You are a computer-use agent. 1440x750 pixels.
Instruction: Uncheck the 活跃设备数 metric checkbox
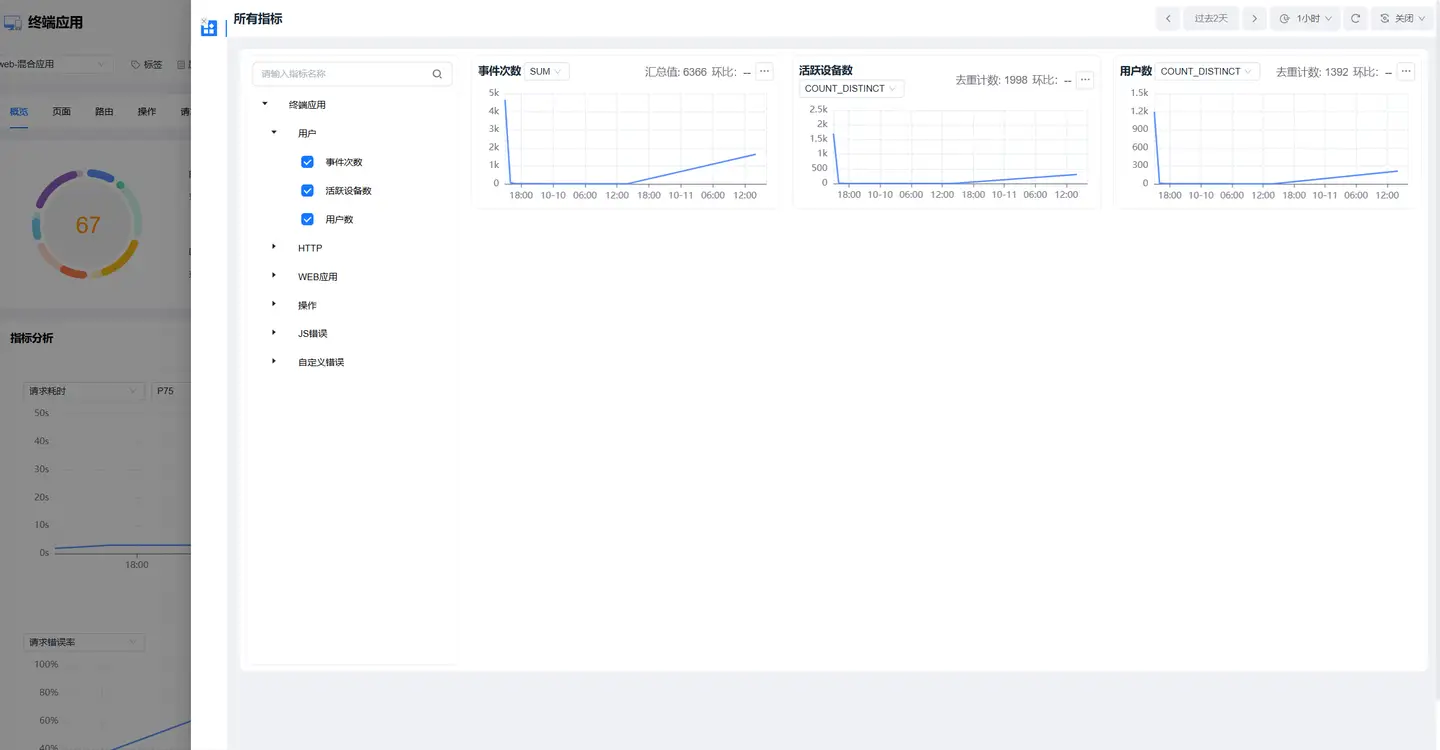point(307,191)
